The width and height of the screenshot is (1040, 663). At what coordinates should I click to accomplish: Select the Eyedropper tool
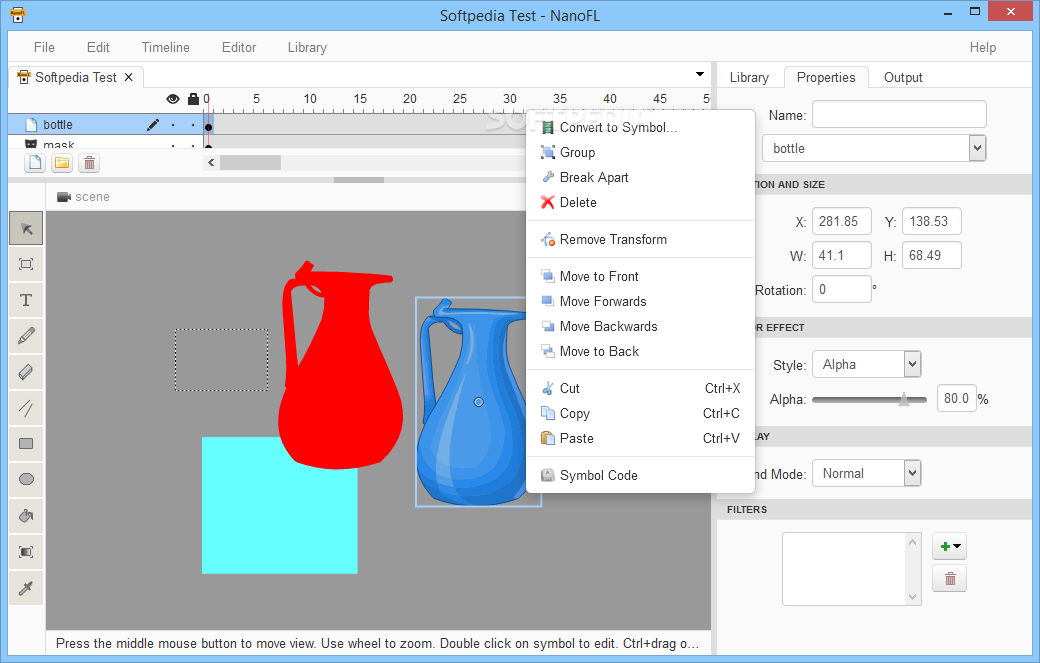click(x=26, y=587)
